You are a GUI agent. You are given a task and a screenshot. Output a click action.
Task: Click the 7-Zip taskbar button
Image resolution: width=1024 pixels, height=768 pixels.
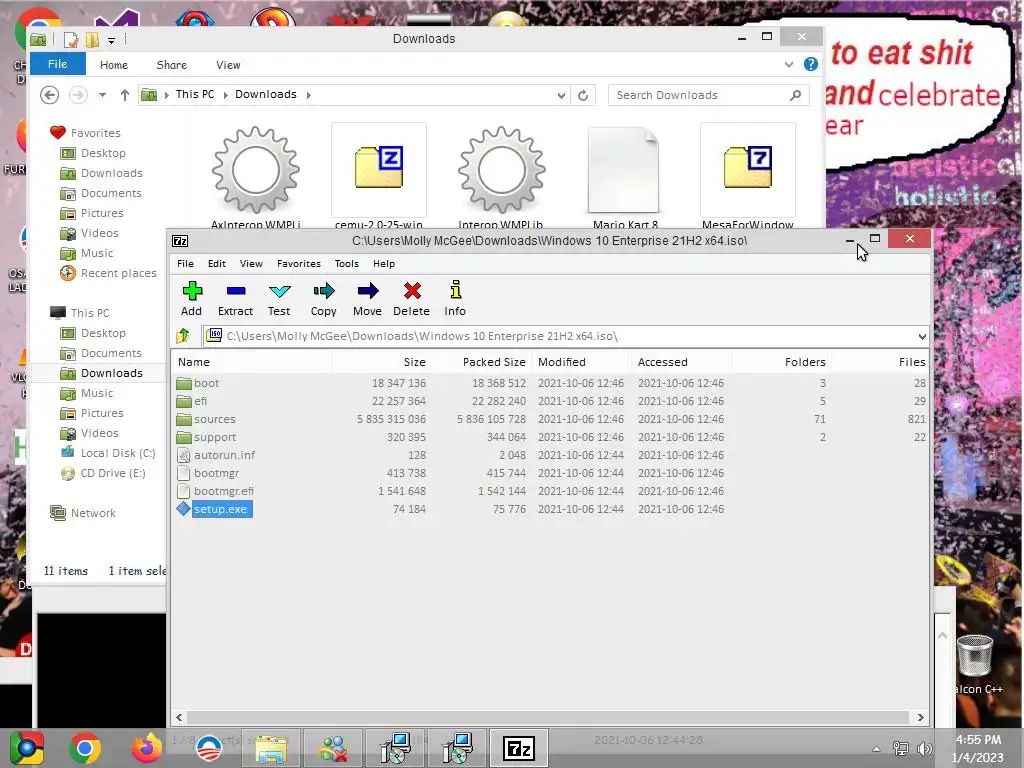click(x=519, y=748)
